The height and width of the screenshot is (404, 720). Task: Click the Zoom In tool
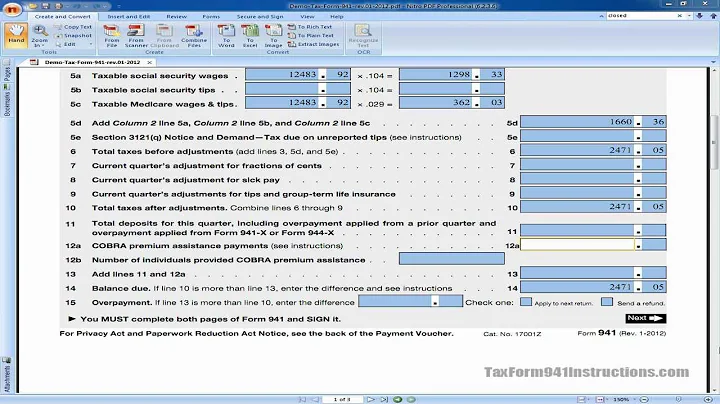(x=39, y=36)
